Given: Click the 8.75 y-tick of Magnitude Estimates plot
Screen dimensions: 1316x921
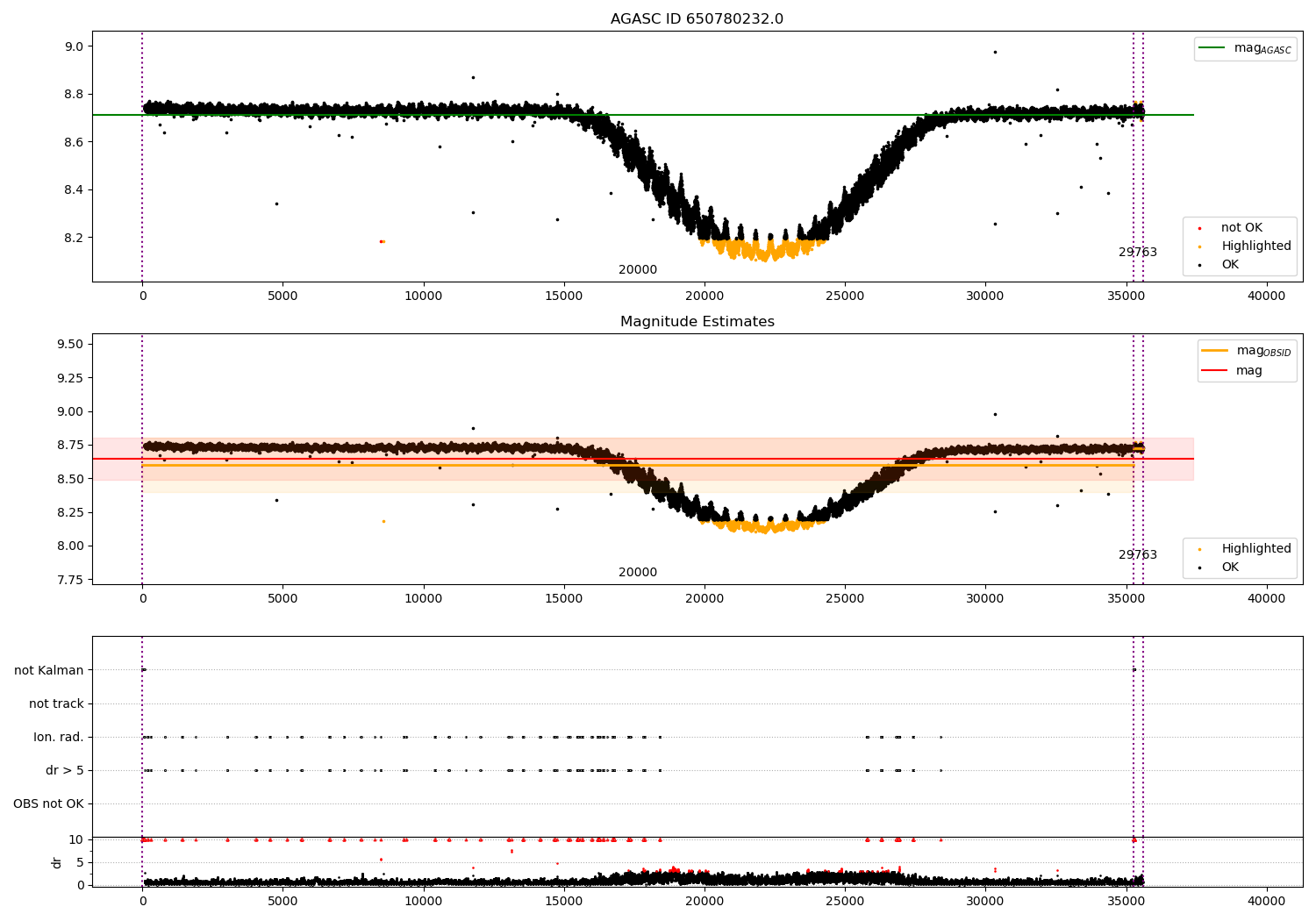Looking at the screenshot, I should [70, 445].
